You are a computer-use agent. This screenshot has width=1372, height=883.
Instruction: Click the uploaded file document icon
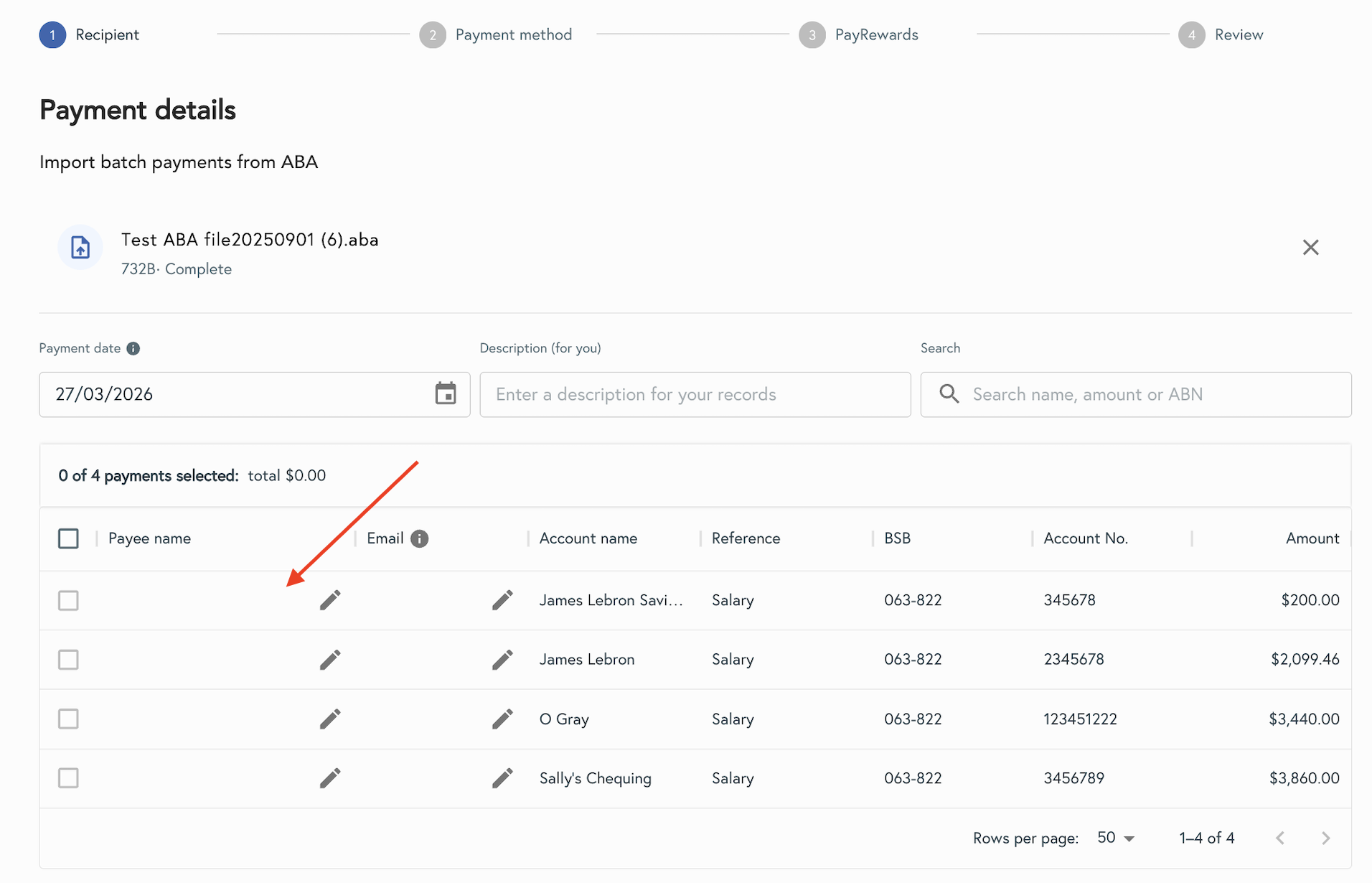click(x=80, y=248)
